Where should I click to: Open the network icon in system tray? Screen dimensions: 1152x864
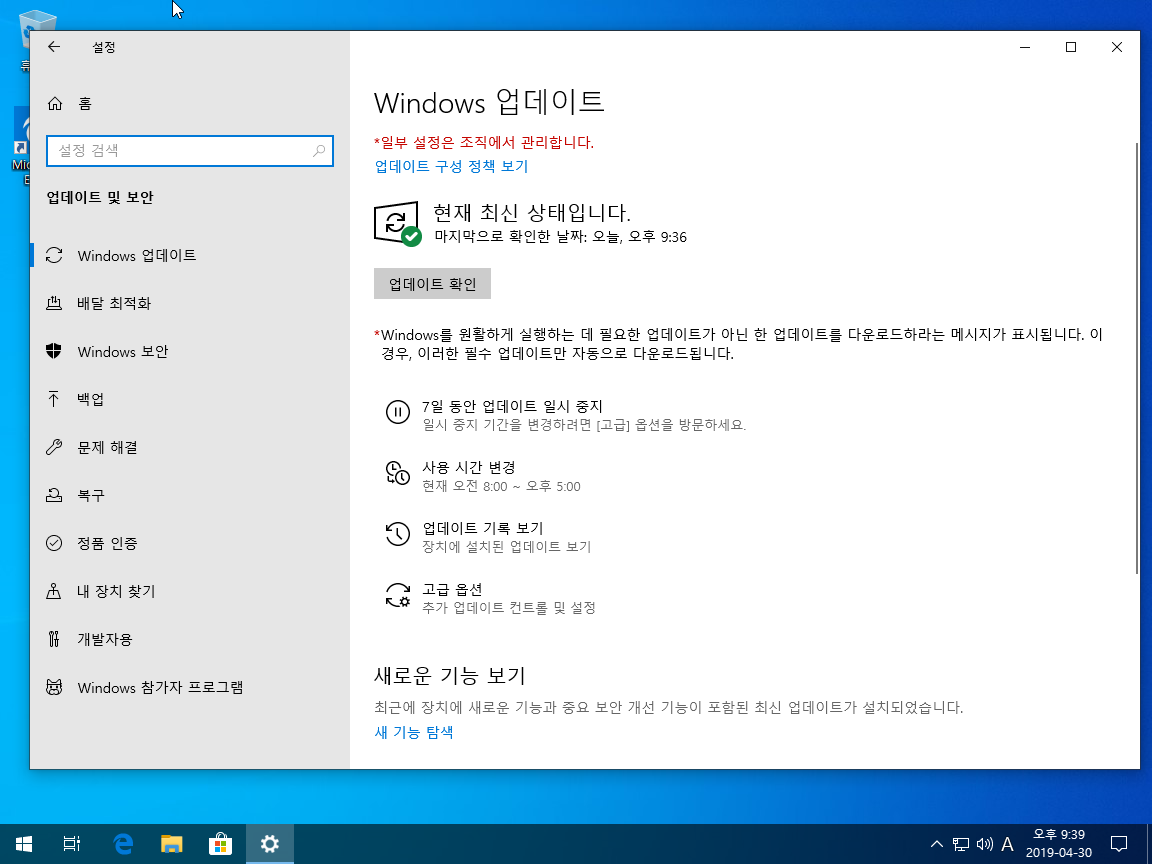961,844
